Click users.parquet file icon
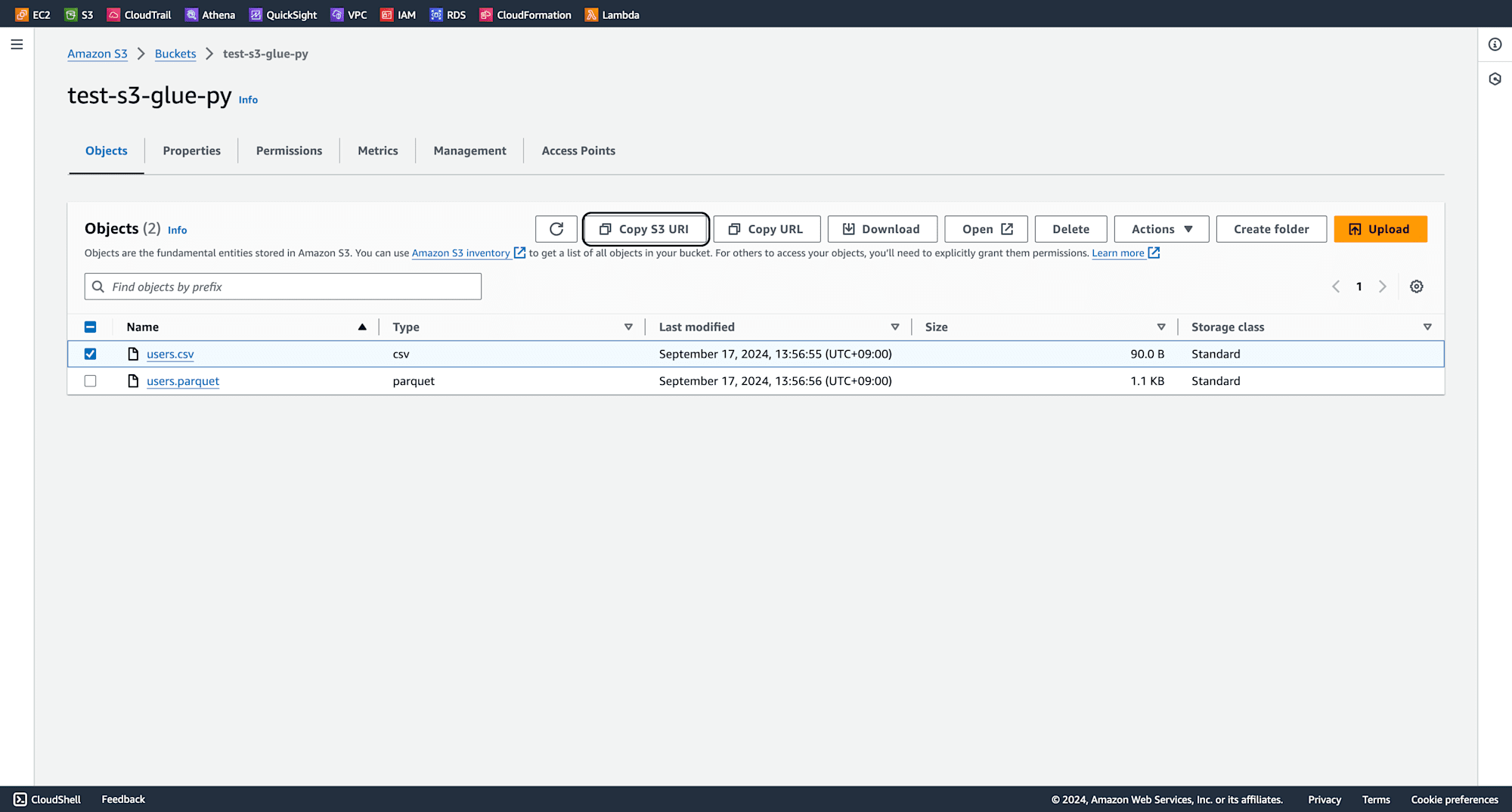The image size is (1512, 812). click(133, 381)
